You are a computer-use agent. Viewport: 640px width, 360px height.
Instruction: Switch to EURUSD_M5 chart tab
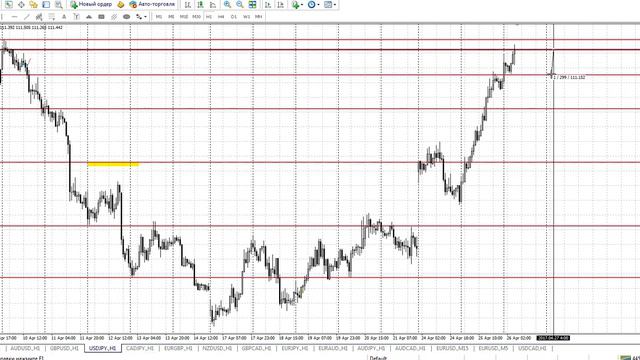(493, 349)
